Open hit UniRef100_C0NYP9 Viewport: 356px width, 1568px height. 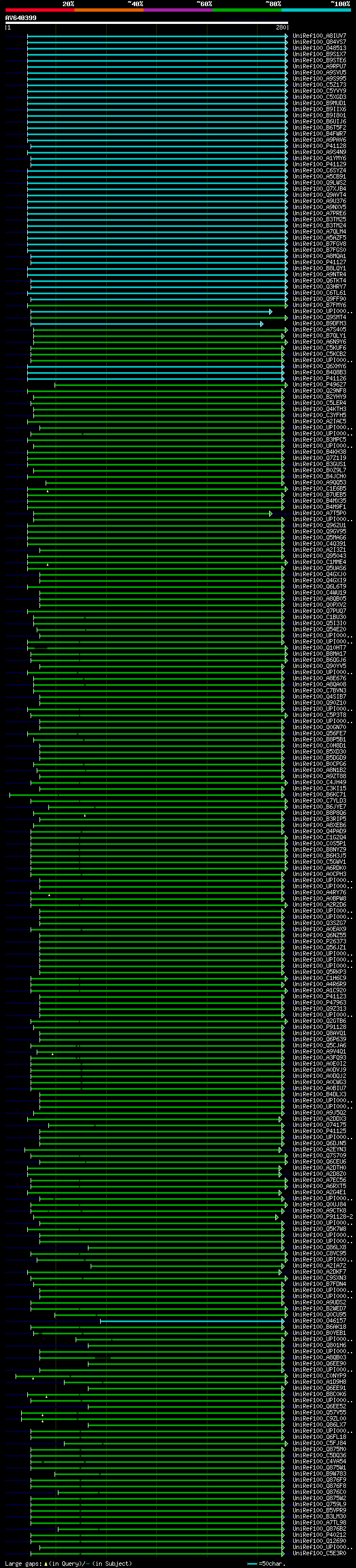[319, 1376]
